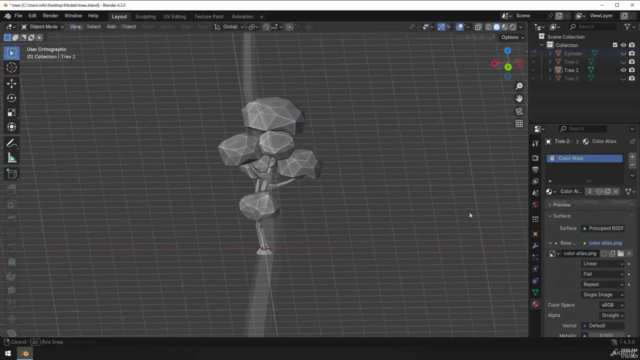The image size is (640, 360).
Task: Open Global transform orientation dropdown
Action: 229,27
